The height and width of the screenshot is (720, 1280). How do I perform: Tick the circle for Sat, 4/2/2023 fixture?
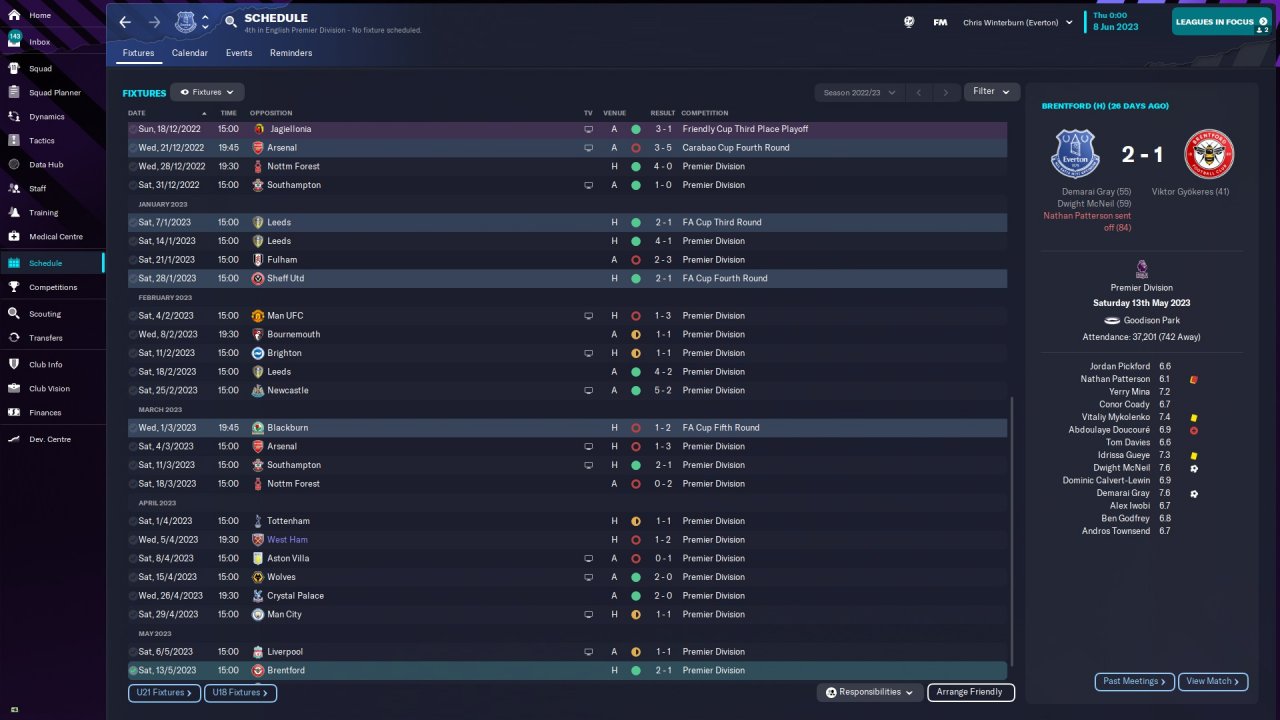coord(133,316)
